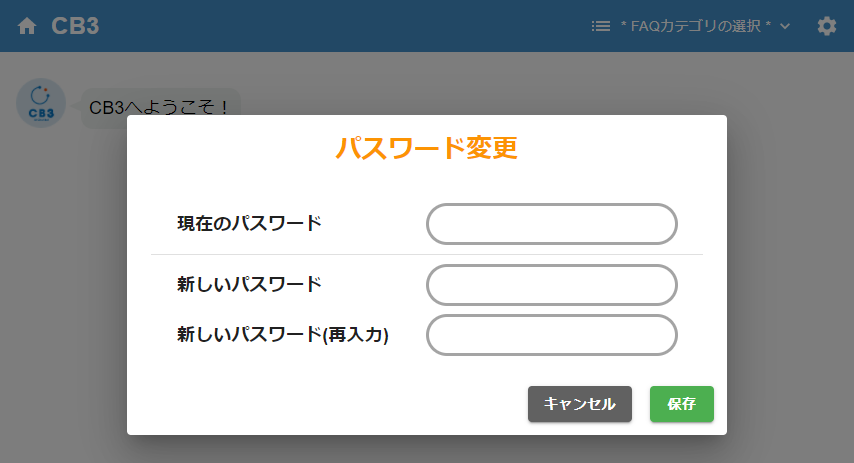Open the settings gear icon
This screenshot has height=463, width=854.
point(827,26)
